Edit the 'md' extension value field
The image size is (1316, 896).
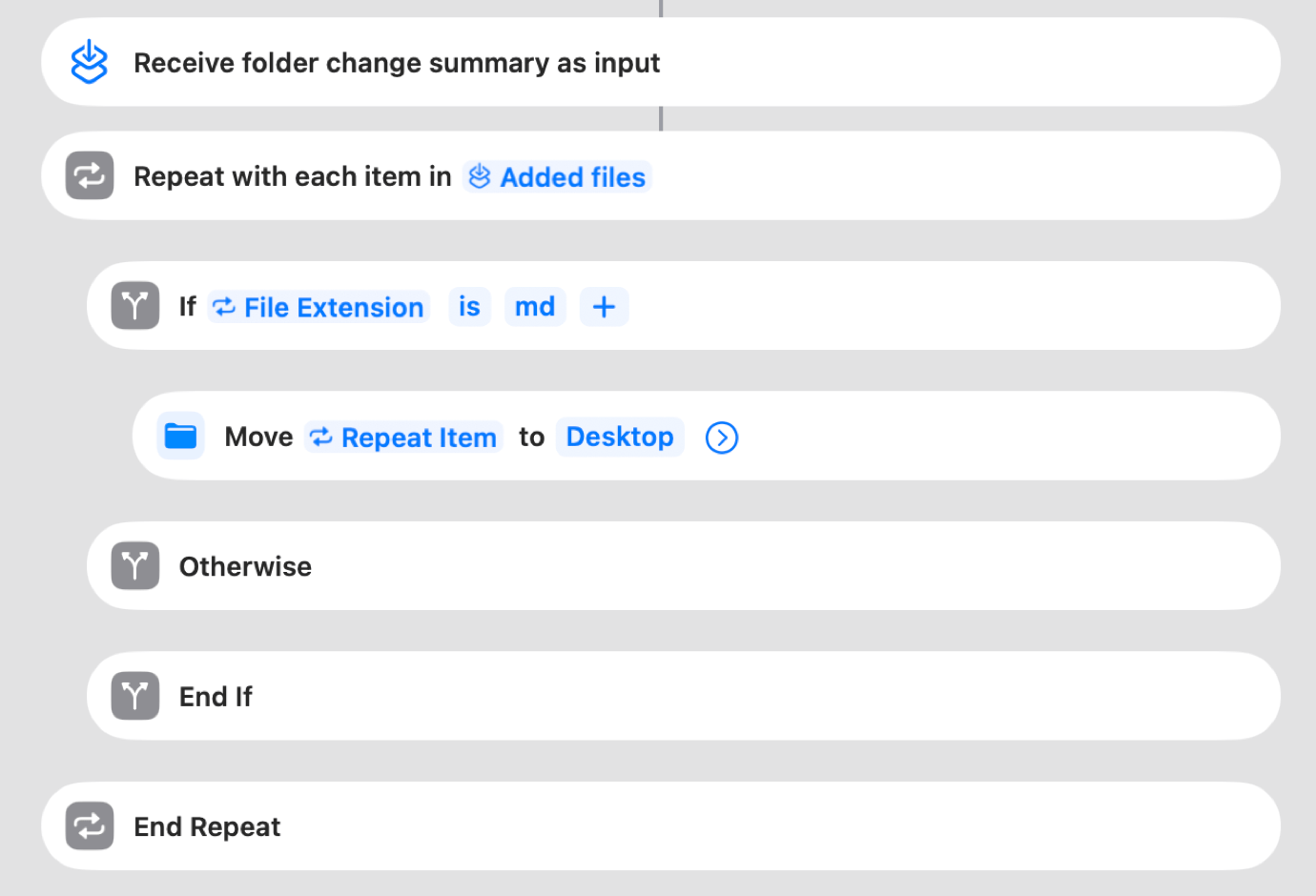coord(535,307)
